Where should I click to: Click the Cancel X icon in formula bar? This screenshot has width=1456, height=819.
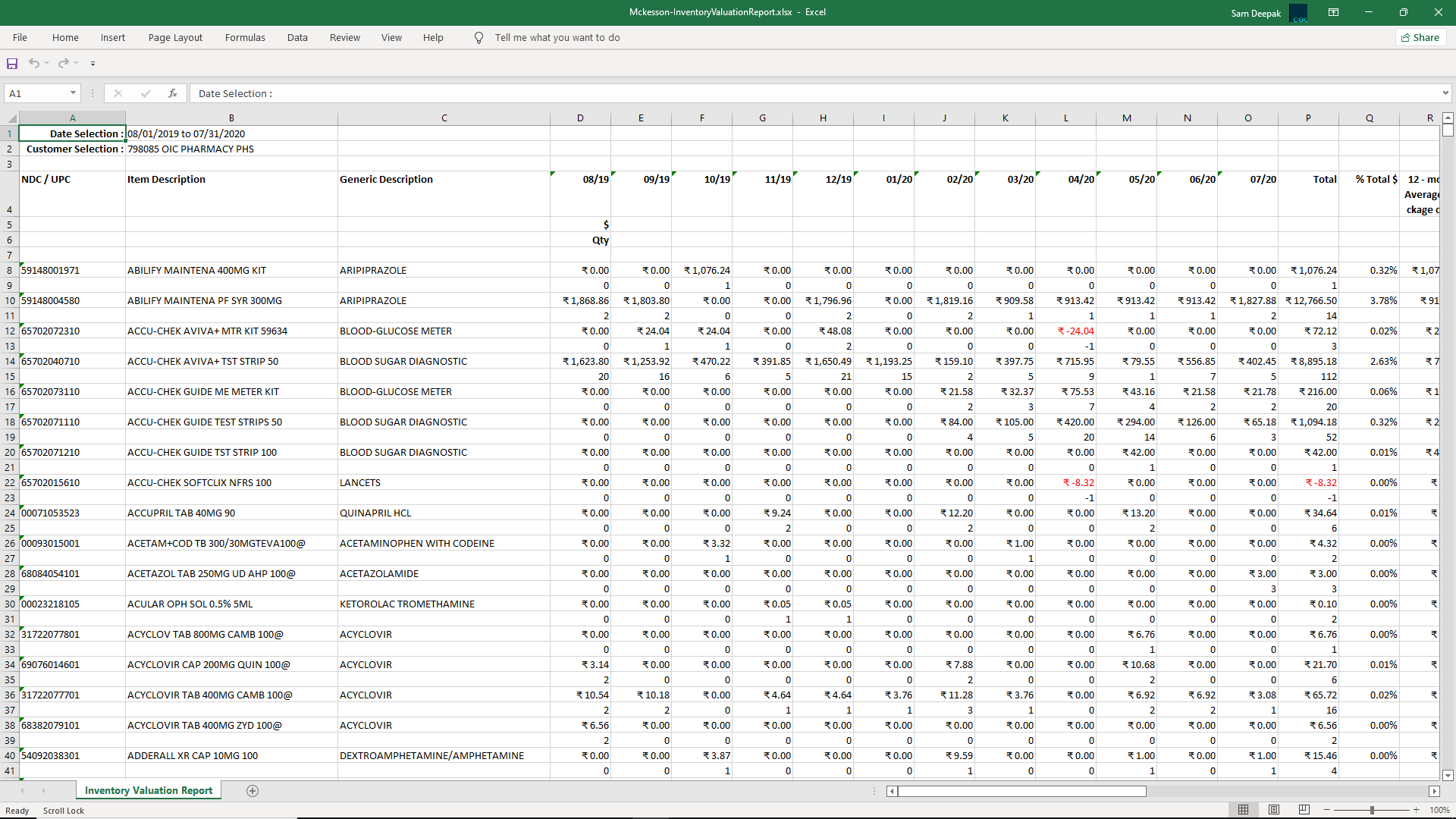[118, 93]
